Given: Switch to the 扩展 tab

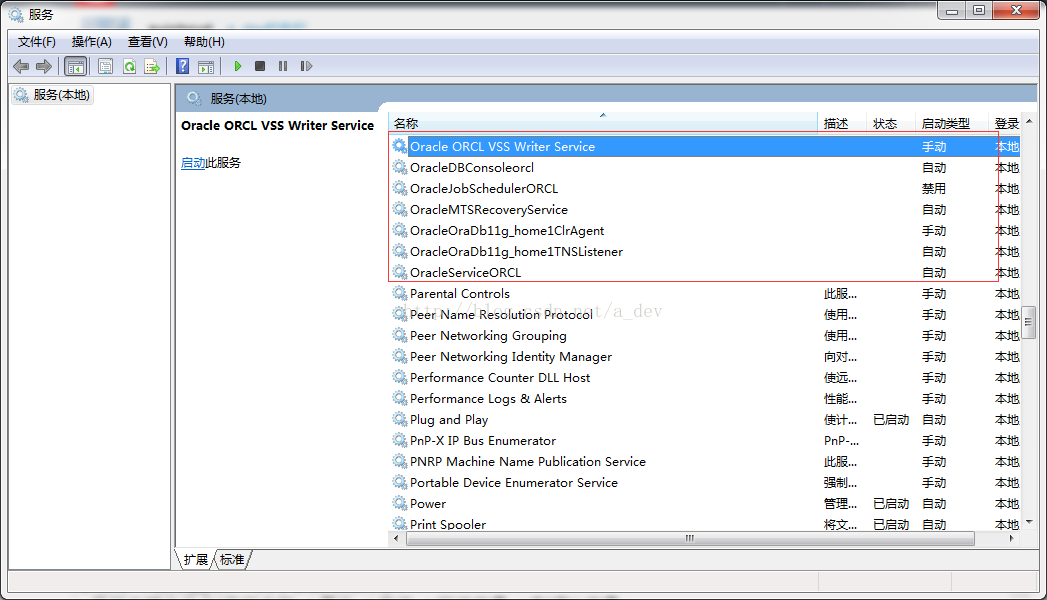Looking at the screenshot, I should [196, 559].
